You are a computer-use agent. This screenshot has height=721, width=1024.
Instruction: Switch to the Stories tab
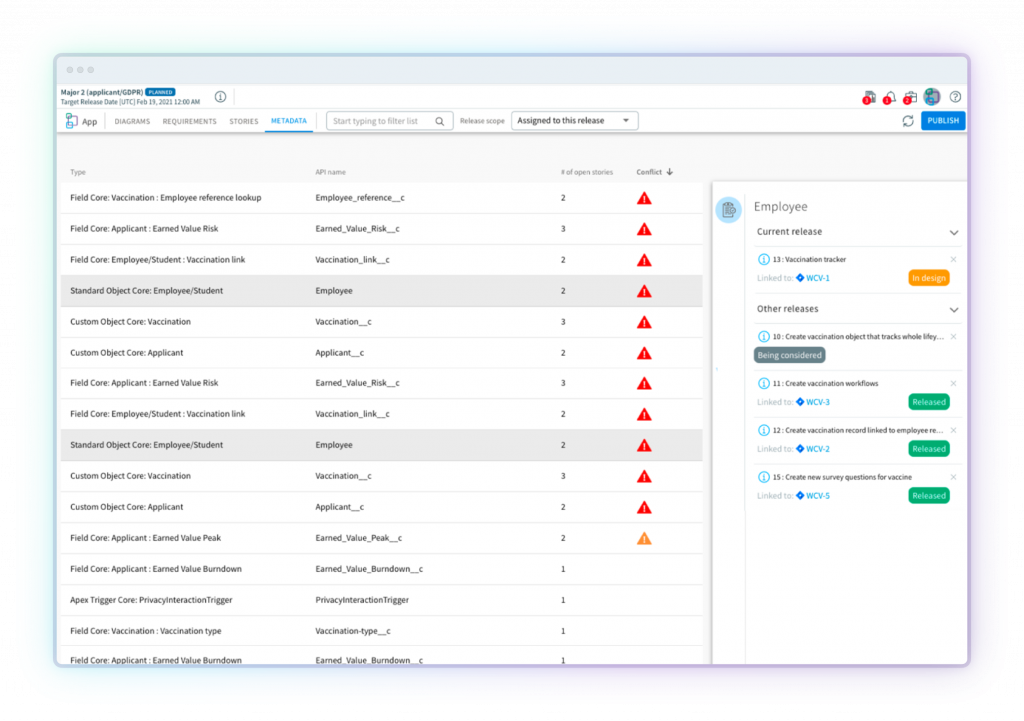(244, 121)
